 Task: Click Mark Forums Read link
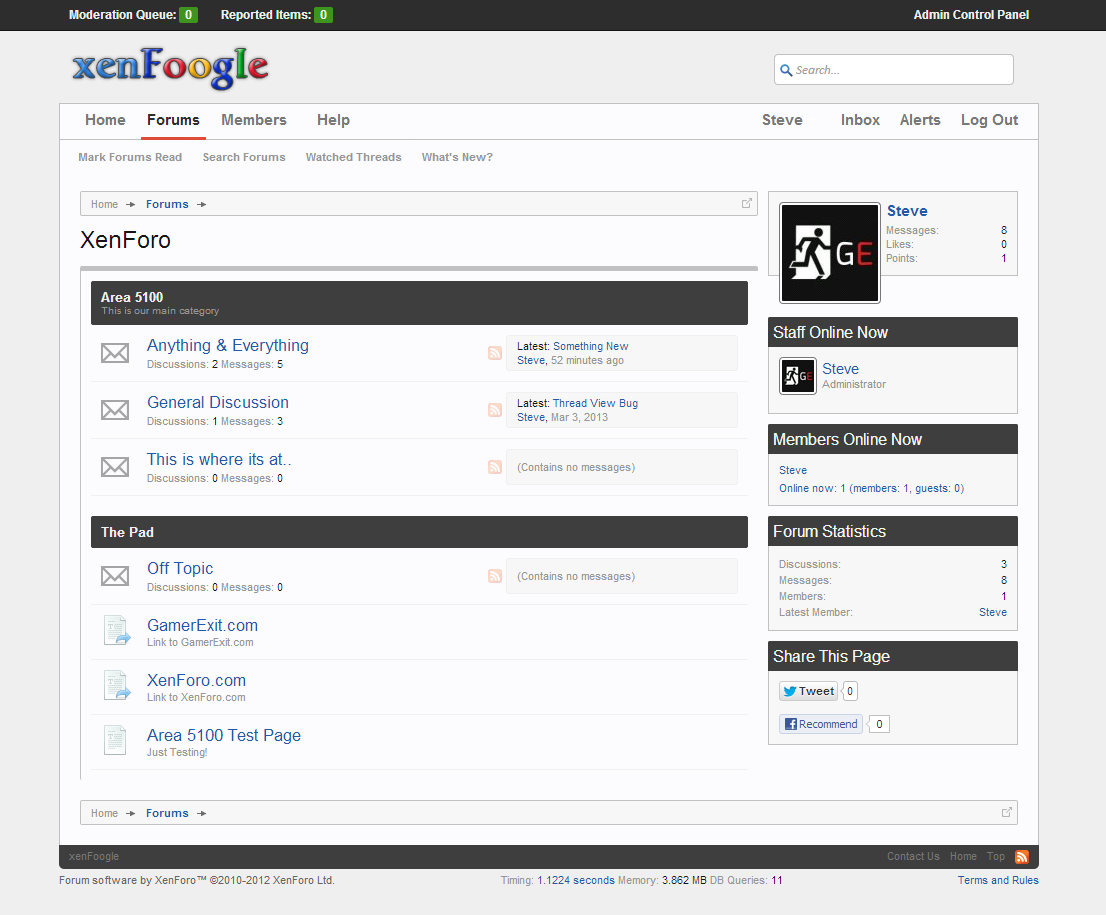coord(130,157)
